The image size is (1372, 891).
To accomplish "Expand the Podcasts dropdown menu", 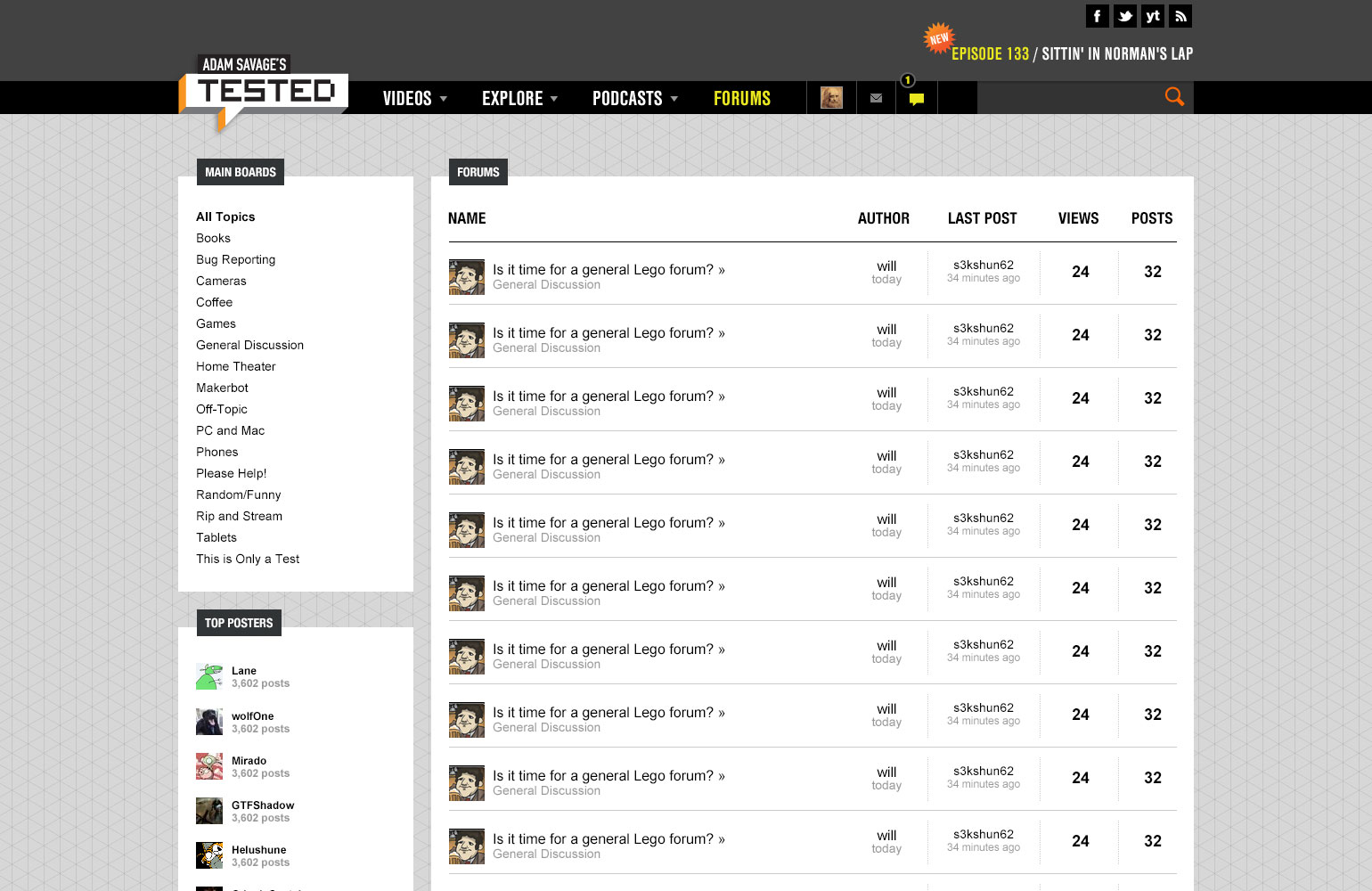I will (x=634, y=98).
